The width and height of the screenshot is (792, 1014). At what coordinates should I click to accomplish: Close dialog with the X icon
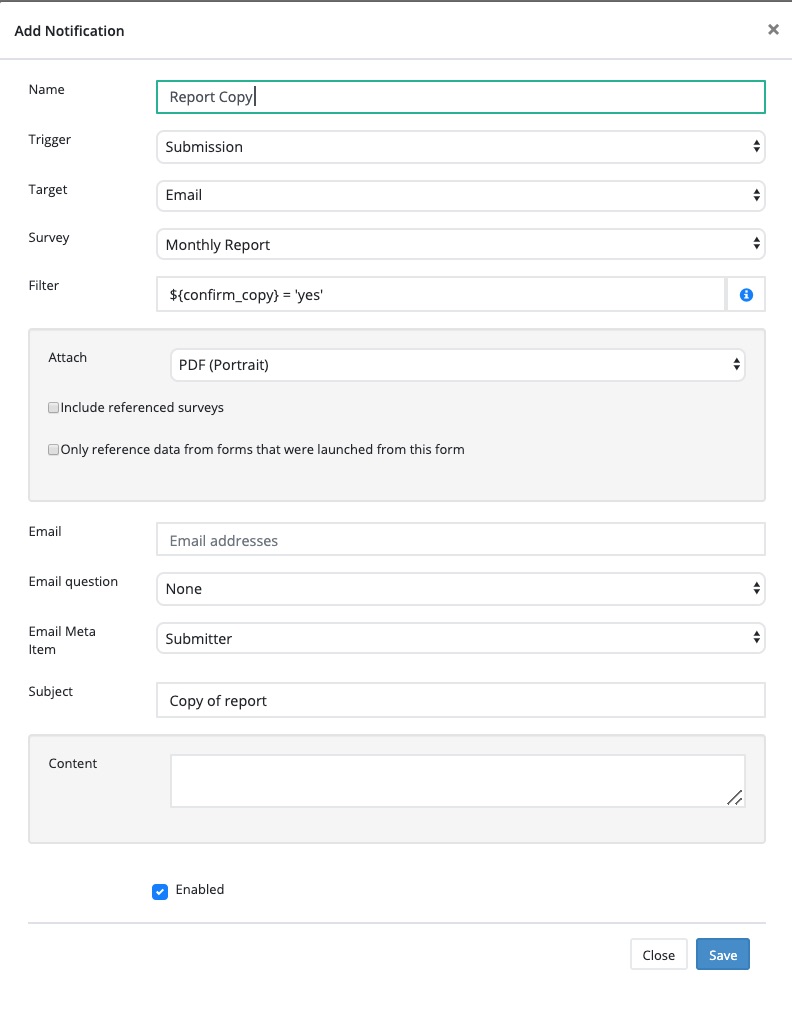[773, 30]
